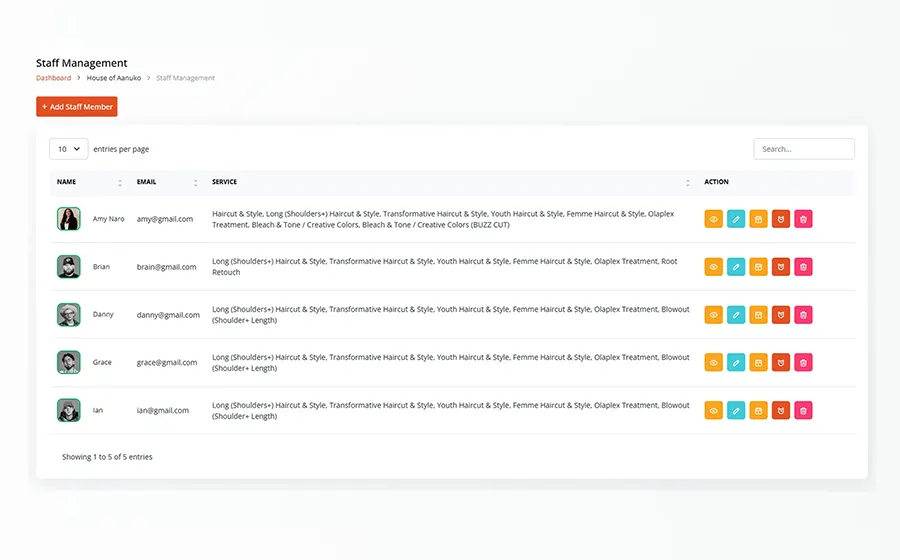Open the 10 entries per page dropdown
The width and height of the screenshot is (900, 560).
68,149
